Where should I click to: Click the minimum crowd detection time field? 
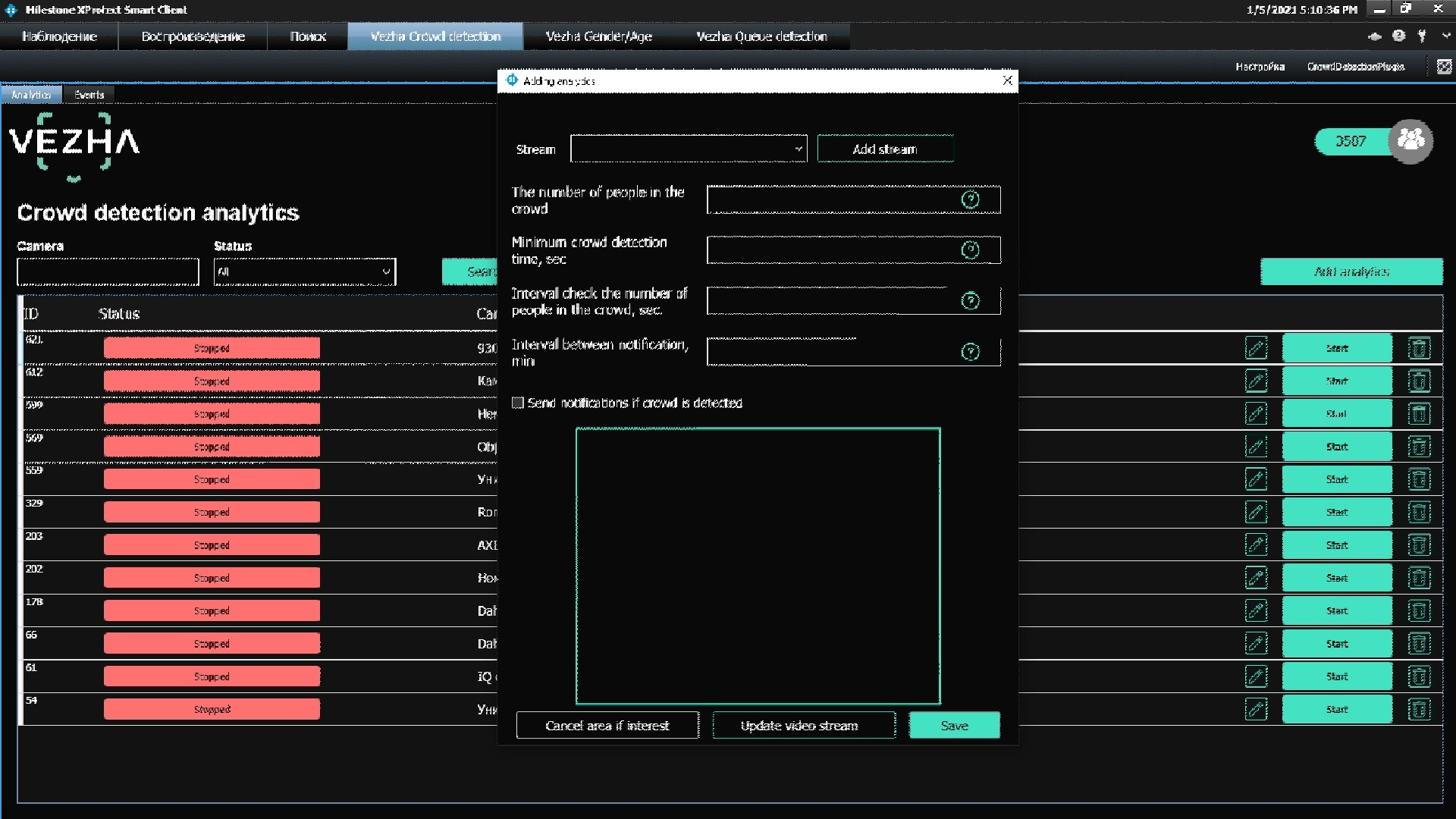point(853,250)
